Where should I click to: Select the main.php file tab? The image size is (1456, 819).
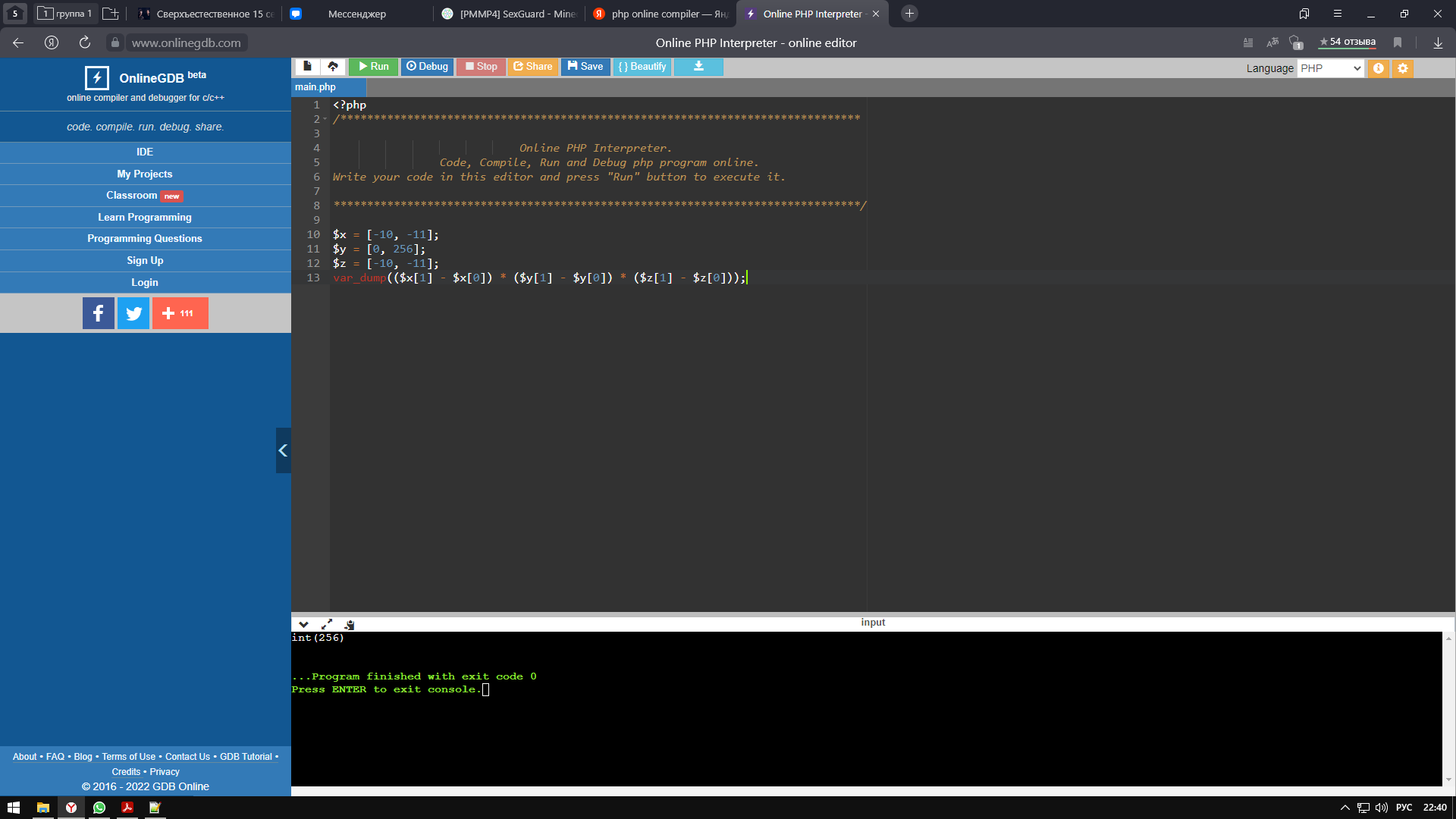(x=315, y=87)
